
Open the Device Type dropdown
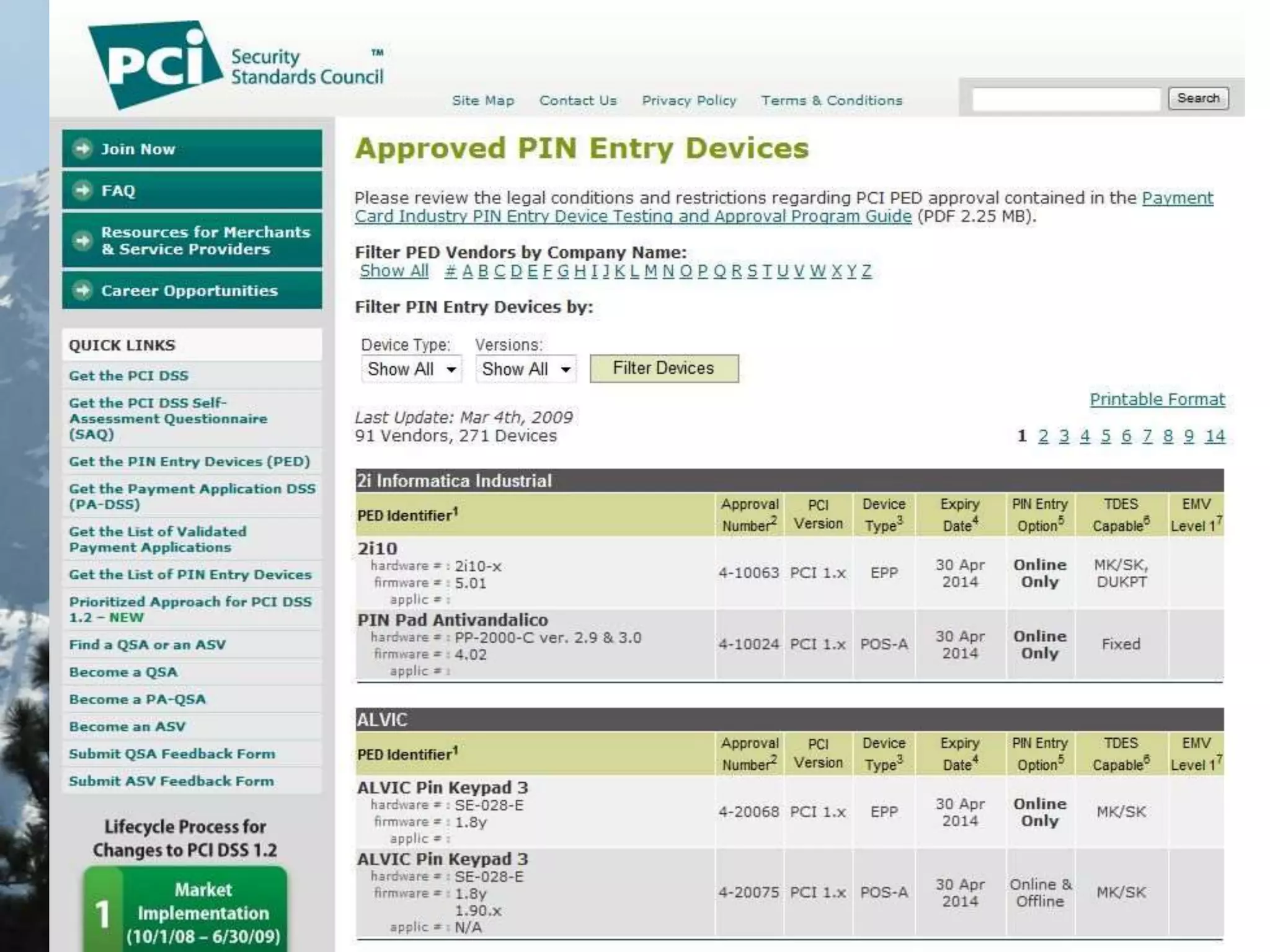coord(411,369)
